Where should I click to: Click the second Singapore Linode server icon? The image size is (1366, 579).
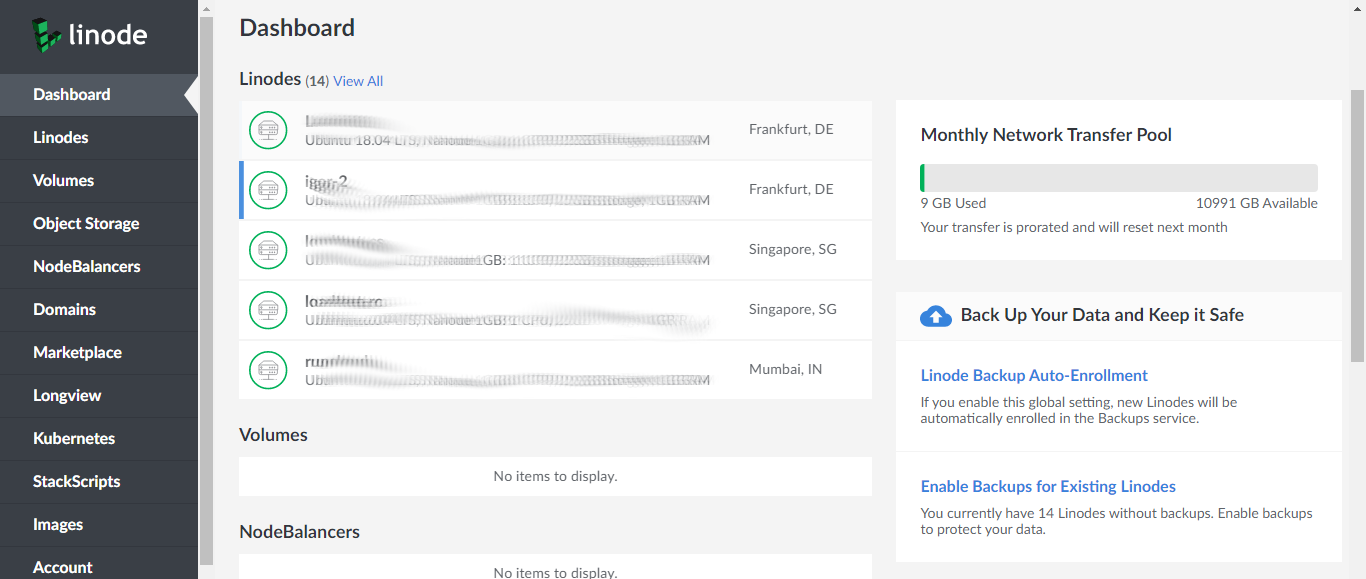267,310
